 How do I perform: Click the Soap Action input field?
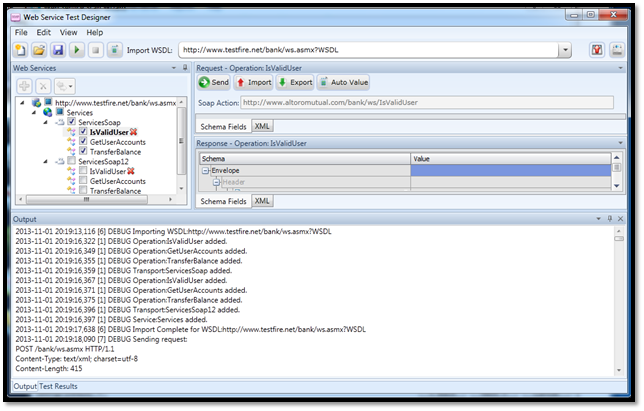(425, 101)
